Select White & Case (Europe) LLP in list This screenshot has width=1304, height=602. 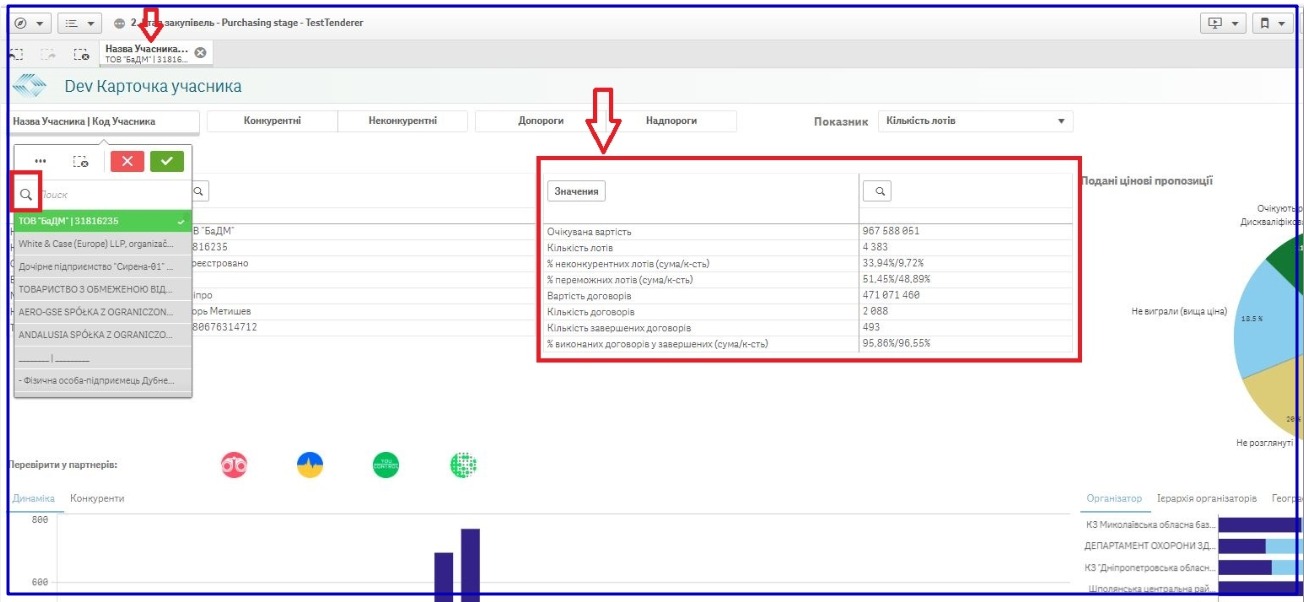102,243
